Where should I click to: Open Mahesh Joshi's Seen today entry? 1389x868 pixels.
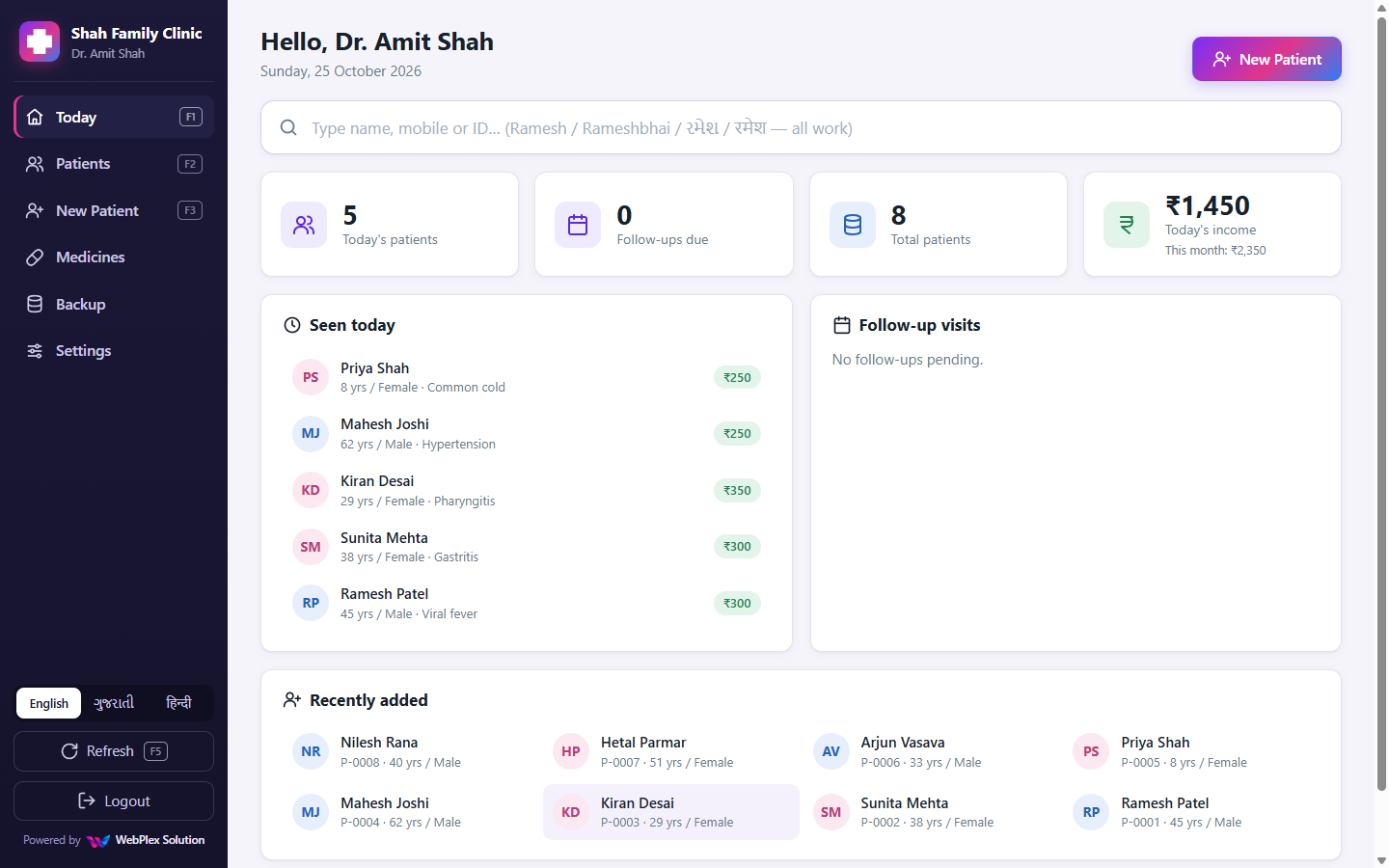(x=527, y=434)
